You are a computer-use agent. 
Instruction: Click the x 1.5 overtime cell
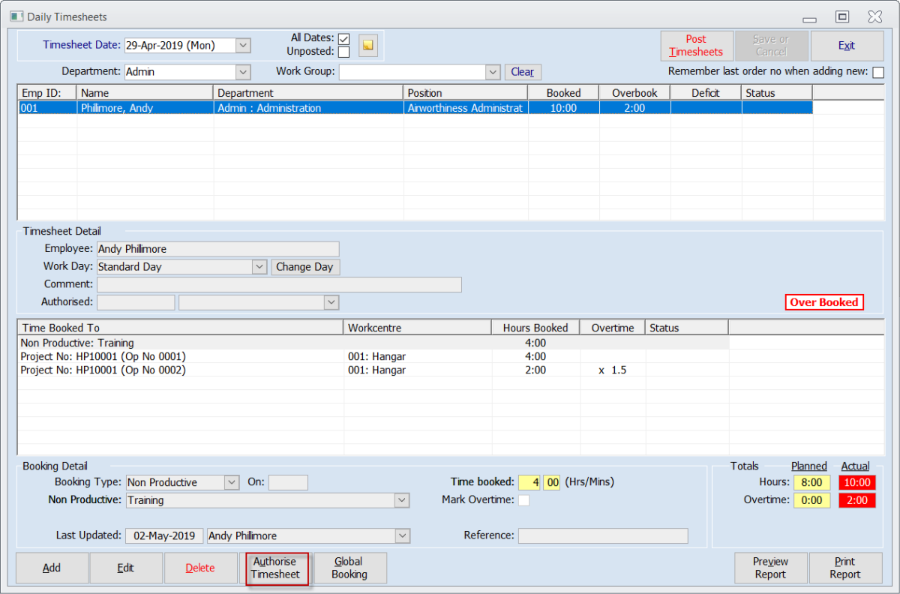coord(613,371)
